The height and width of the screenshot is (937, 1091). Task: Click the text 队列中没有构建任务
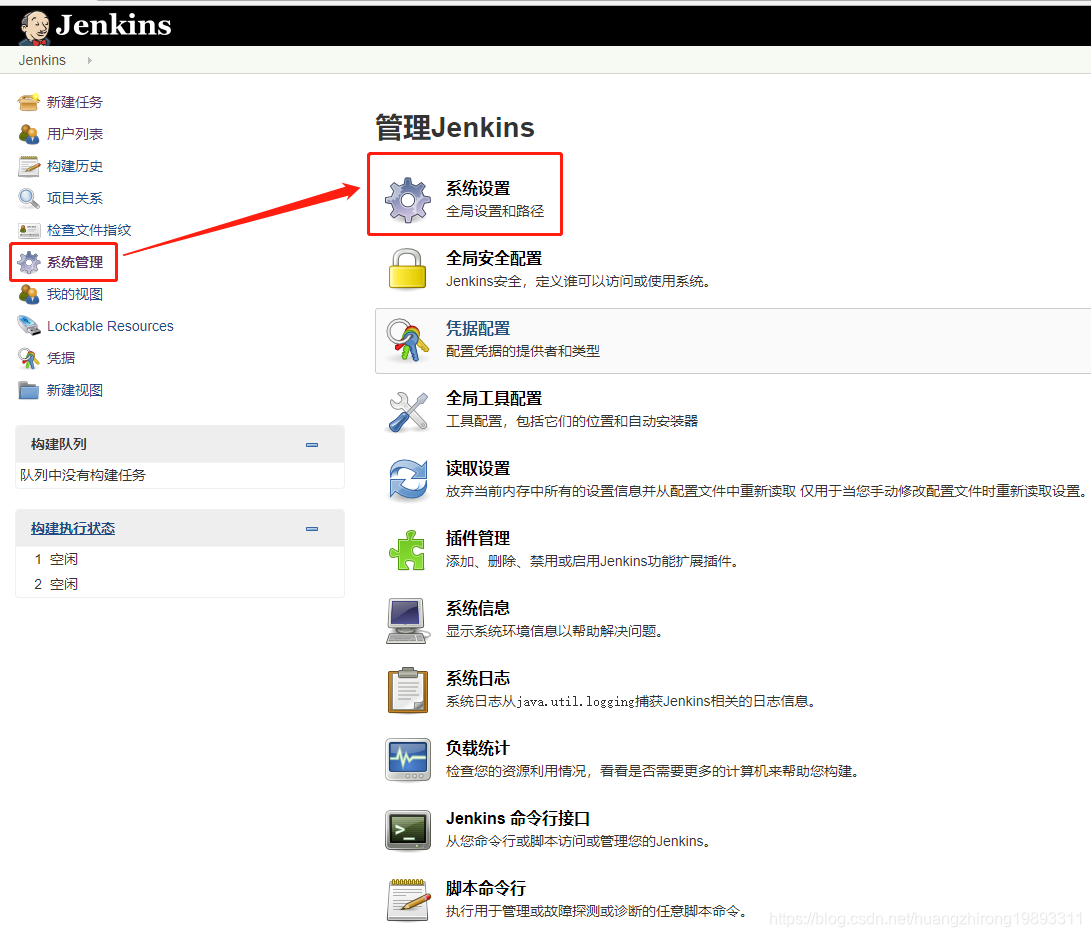tap(83, 475)
